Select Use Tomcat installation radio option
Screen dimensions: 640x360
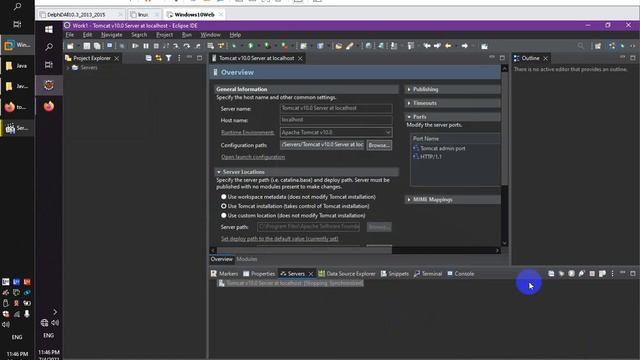pos(224,206)
